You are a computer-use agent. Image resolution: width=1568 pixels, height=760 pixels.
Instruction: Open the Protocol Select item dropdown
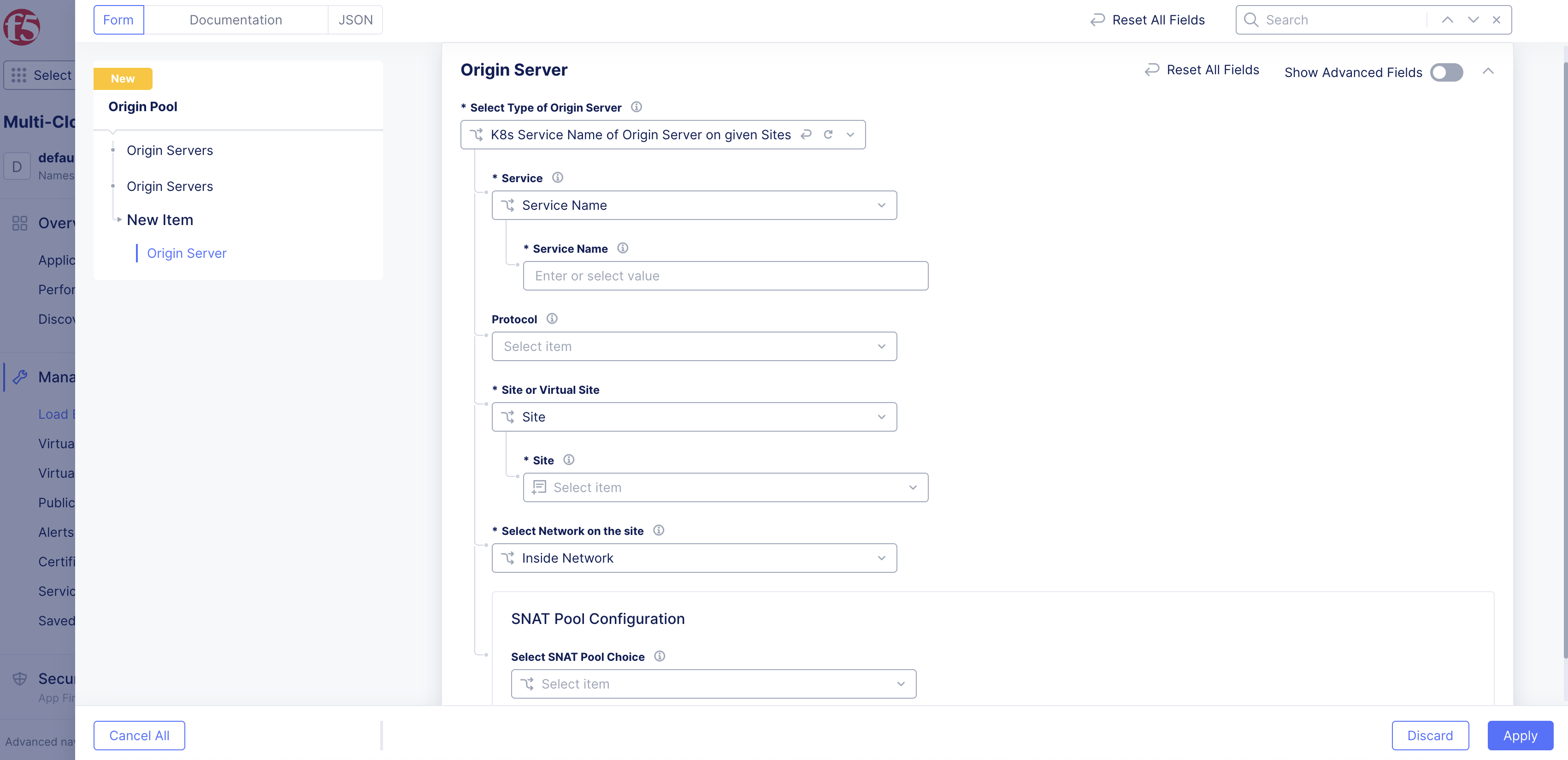(694, 346)
